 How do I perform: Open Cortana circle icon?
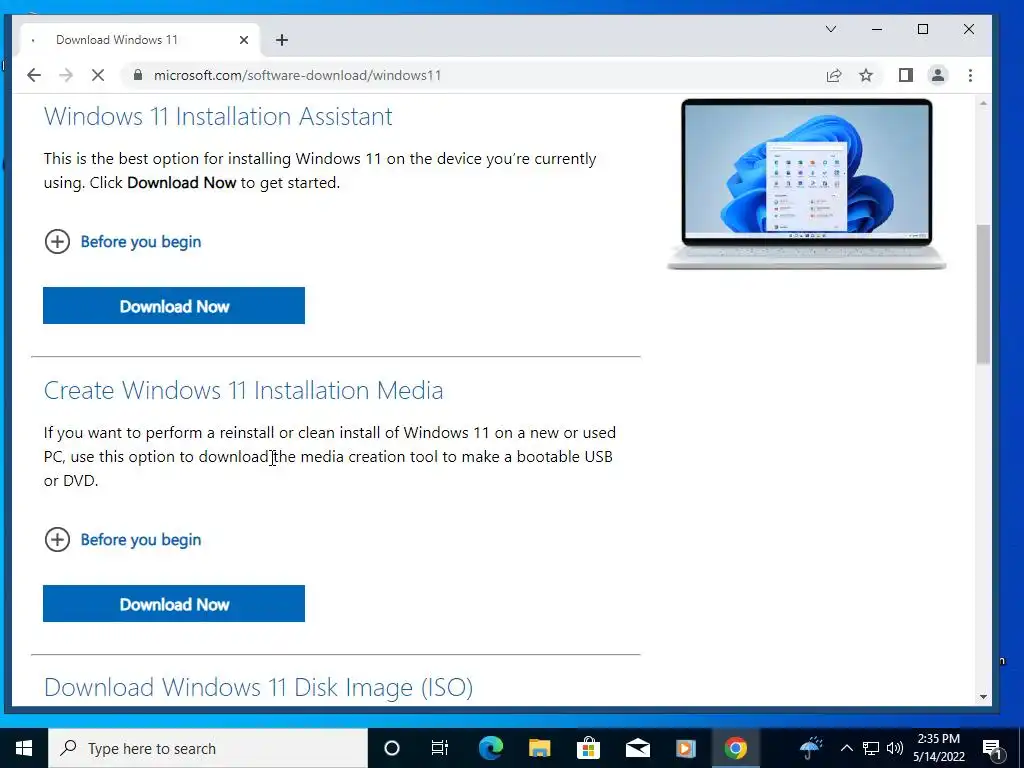click(392, 748)
